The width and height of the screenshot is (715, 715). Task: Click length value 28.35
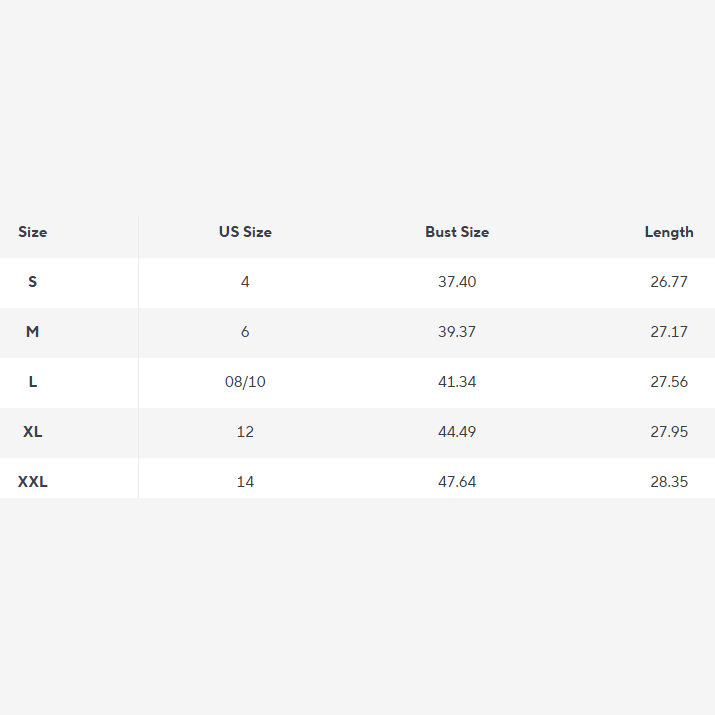[x=669, y=482]
